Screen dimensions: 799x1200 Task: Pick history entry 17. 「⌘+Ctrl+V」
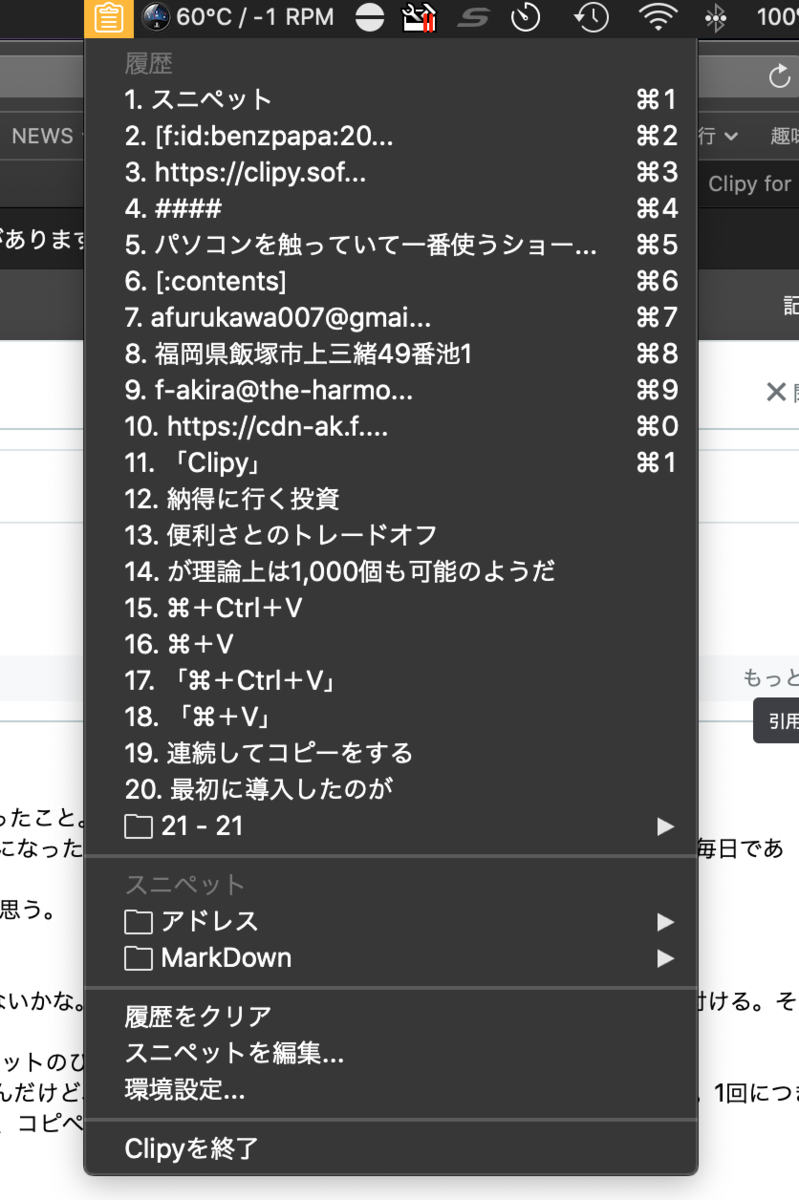click(x=391, y=681)
